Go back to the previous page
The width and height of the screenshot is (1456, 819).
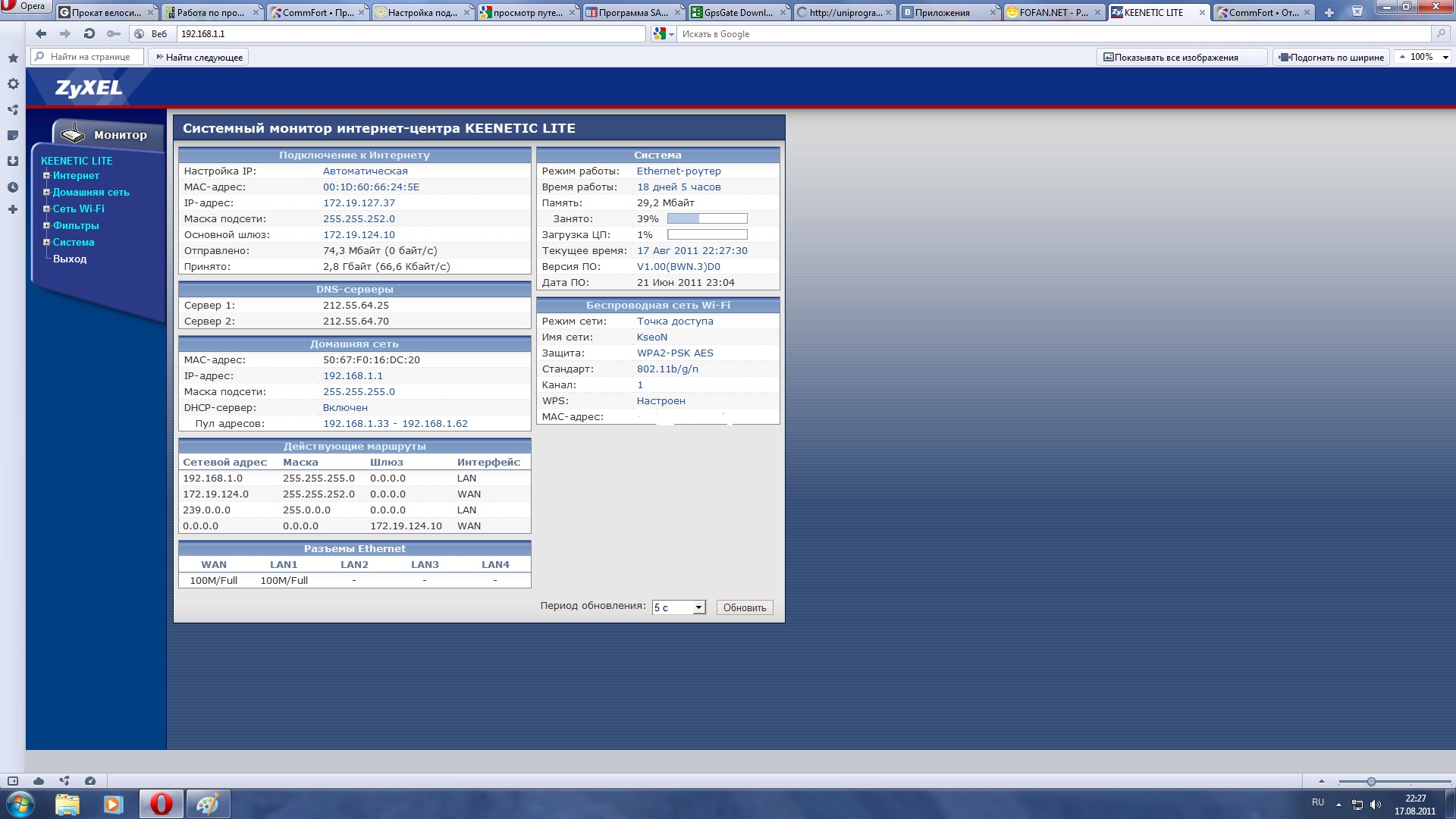[41, 34]
